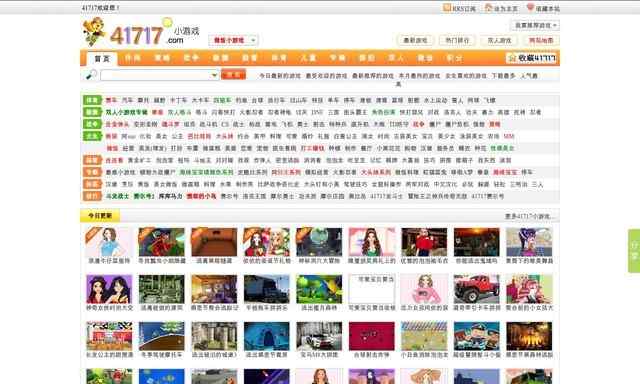Open the 更多41717小游戏 link
Viewport: 640px width, 384px height.
[x=530, y=216]
